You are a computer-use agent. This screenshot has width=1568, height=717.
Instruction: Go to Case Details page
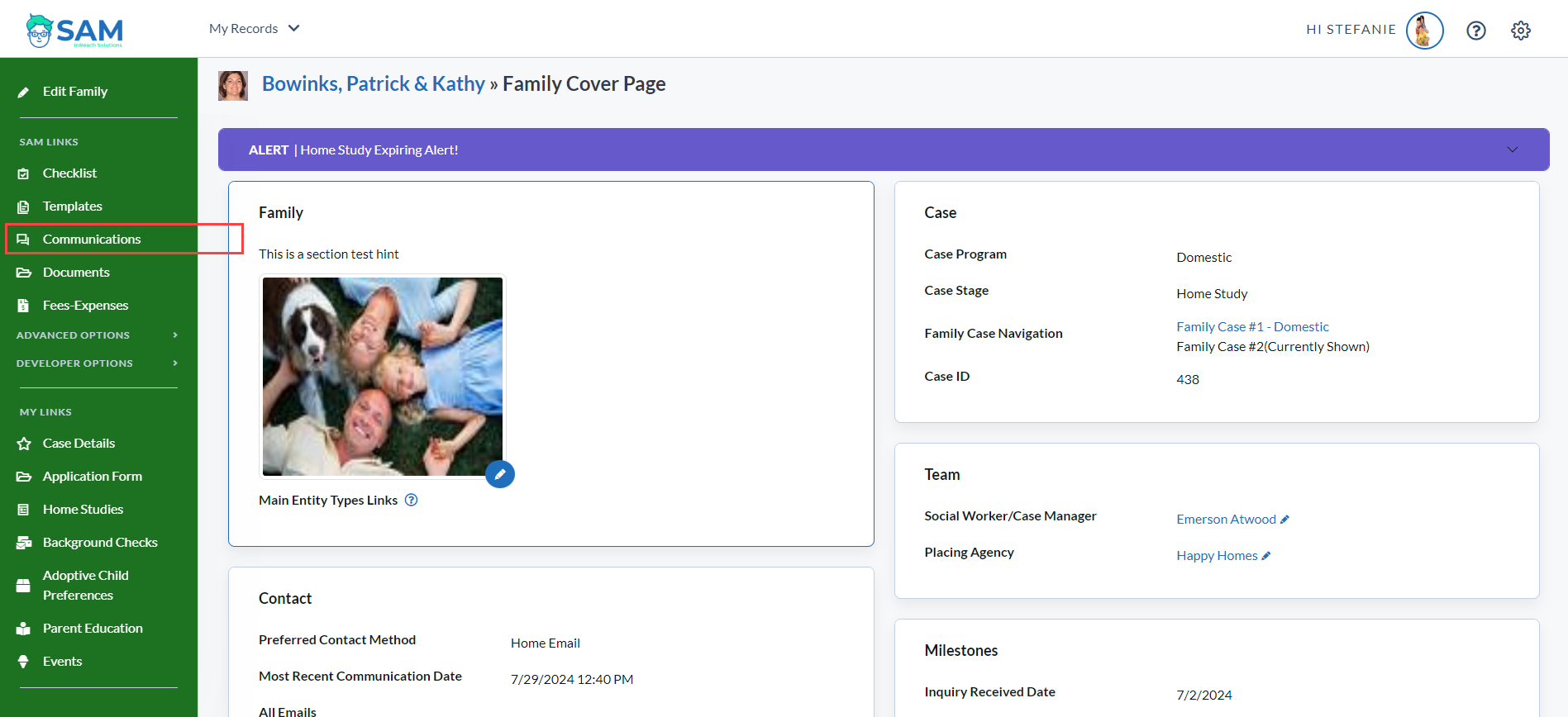coord(79,444)
